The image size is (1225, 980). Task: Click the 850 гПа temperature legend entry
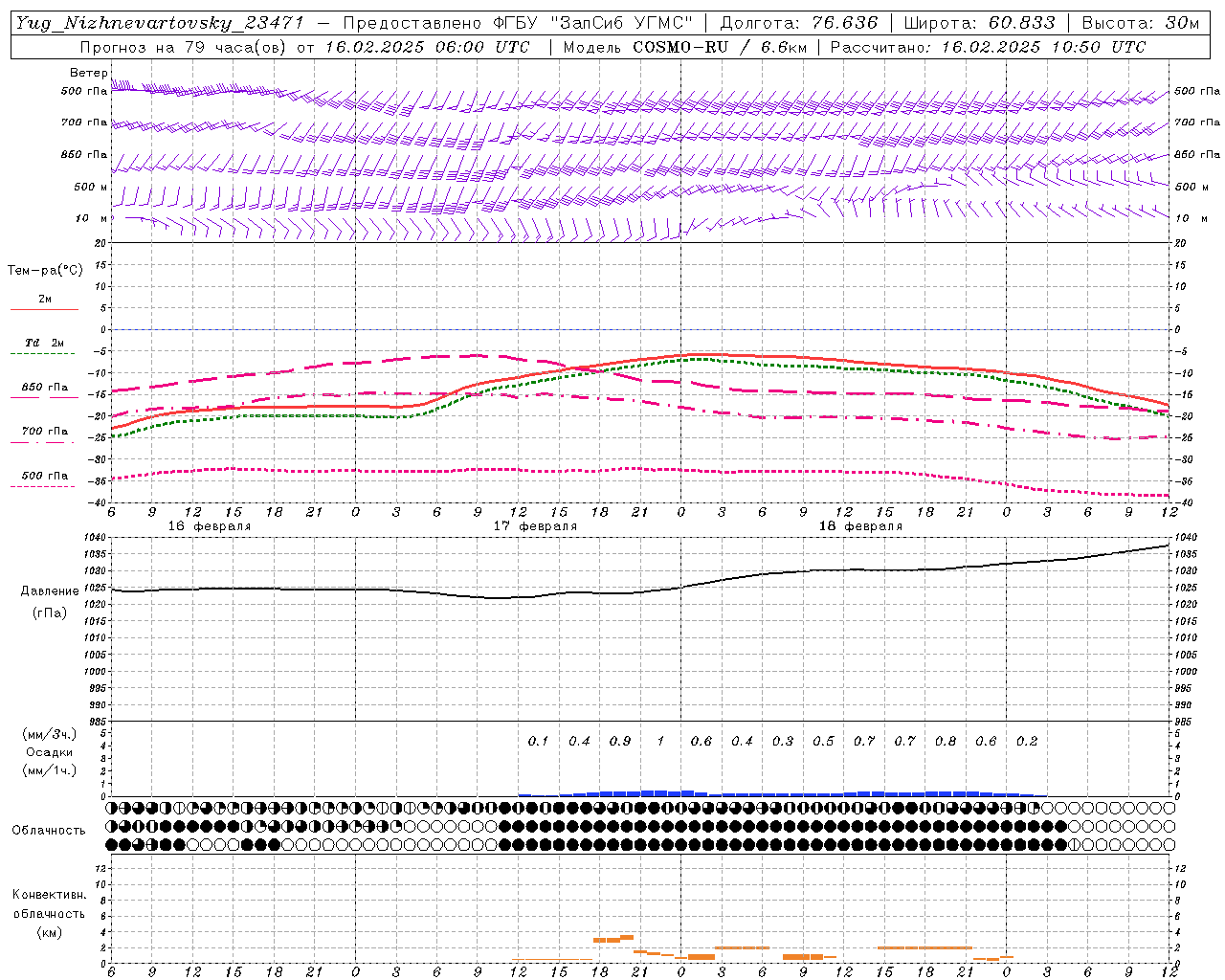click(44, 390)
